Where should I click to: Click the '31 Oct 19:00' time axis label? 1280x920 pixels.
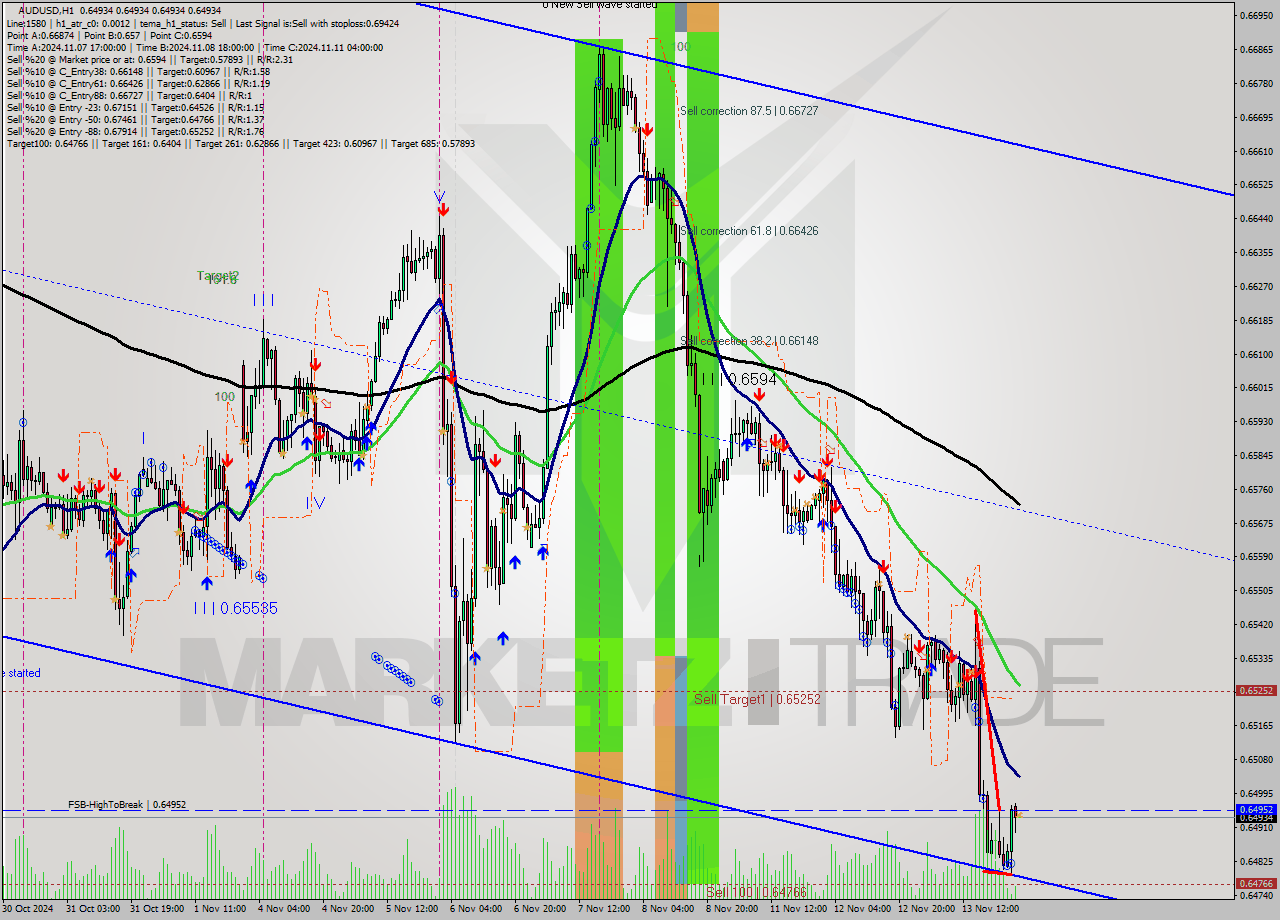pos(157,909)
